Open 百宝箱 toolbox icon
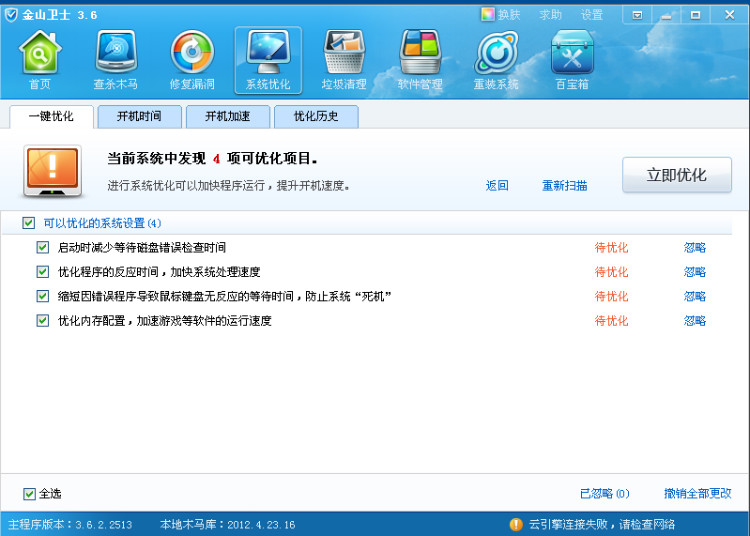The image size is (750, 536). [572, 60]
